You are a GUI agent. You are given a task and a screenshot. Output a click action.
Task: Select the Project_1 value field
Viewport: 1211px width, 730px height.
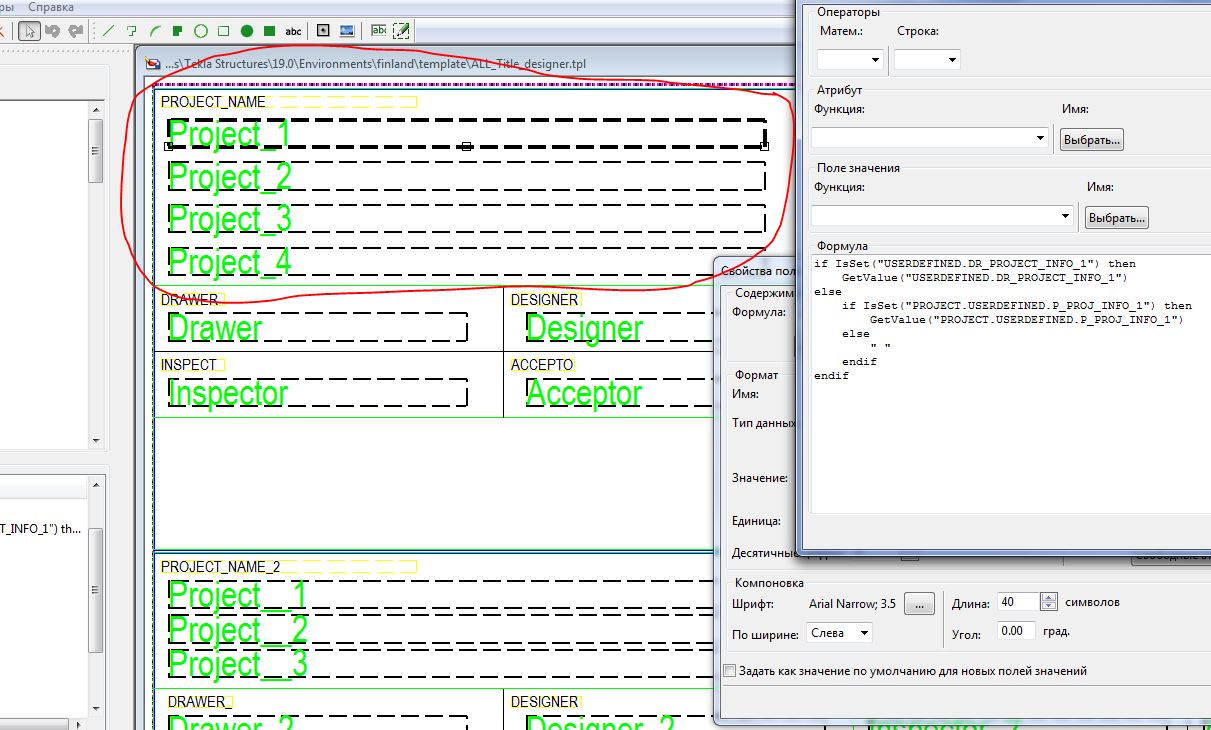466,134
